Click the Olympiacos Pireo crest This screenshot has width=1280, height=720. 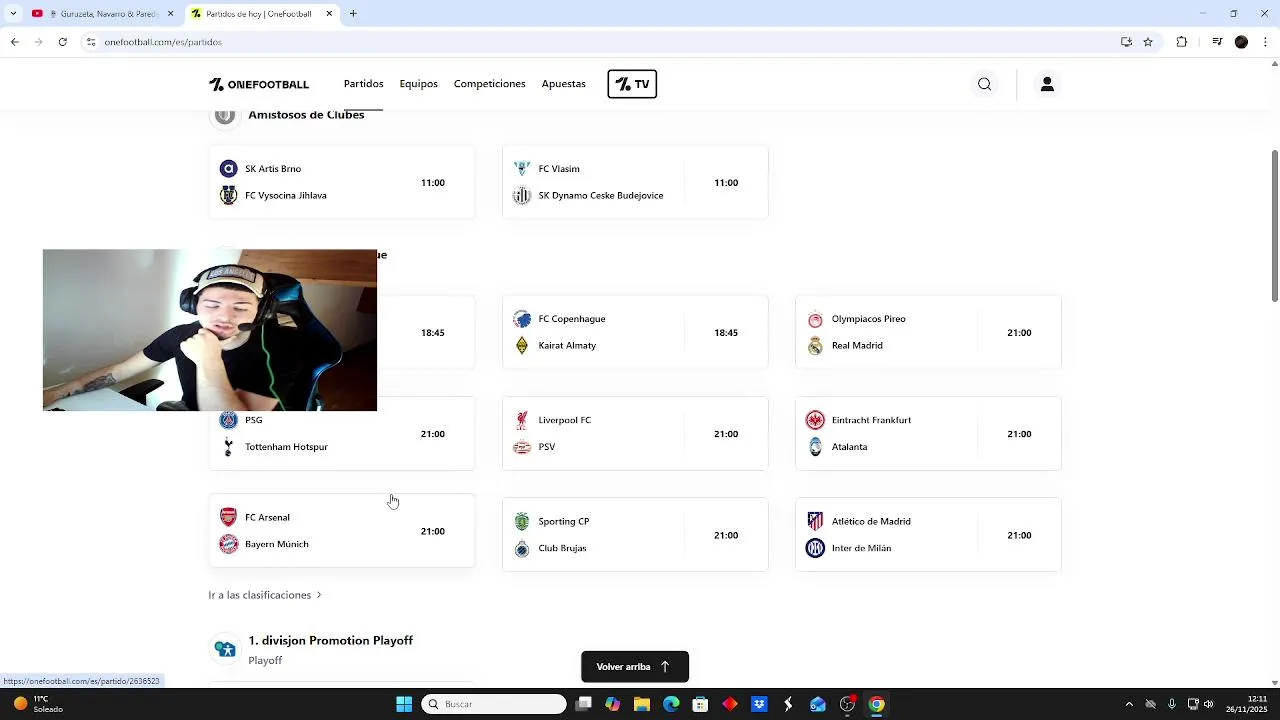pos(815,319)
